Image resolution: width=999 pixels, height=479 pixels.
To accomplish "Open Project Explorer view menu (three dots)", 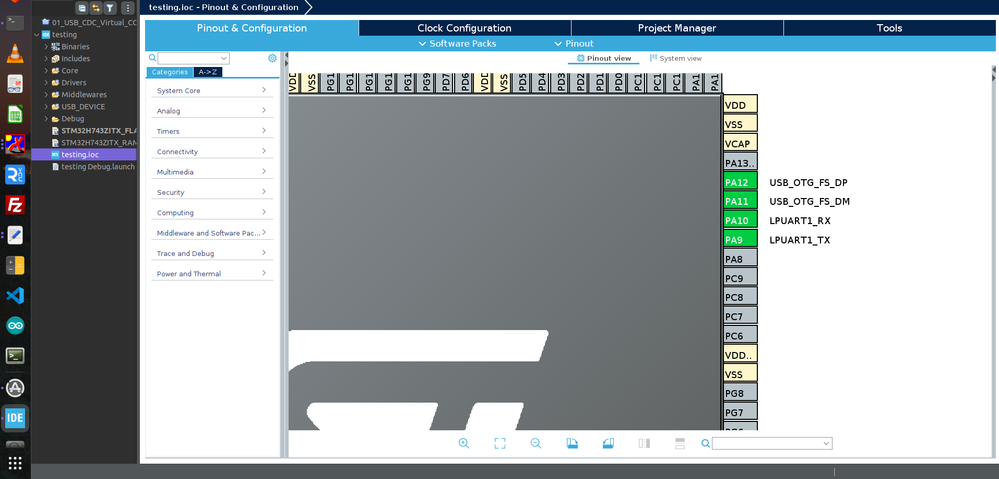I will coord(127,8).
